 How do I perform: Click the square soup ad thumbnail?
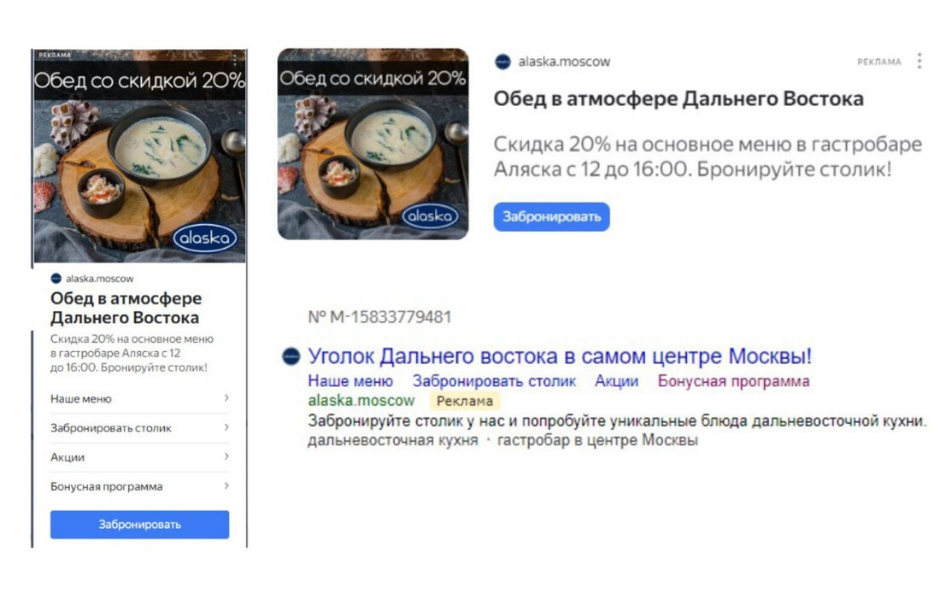373,144
